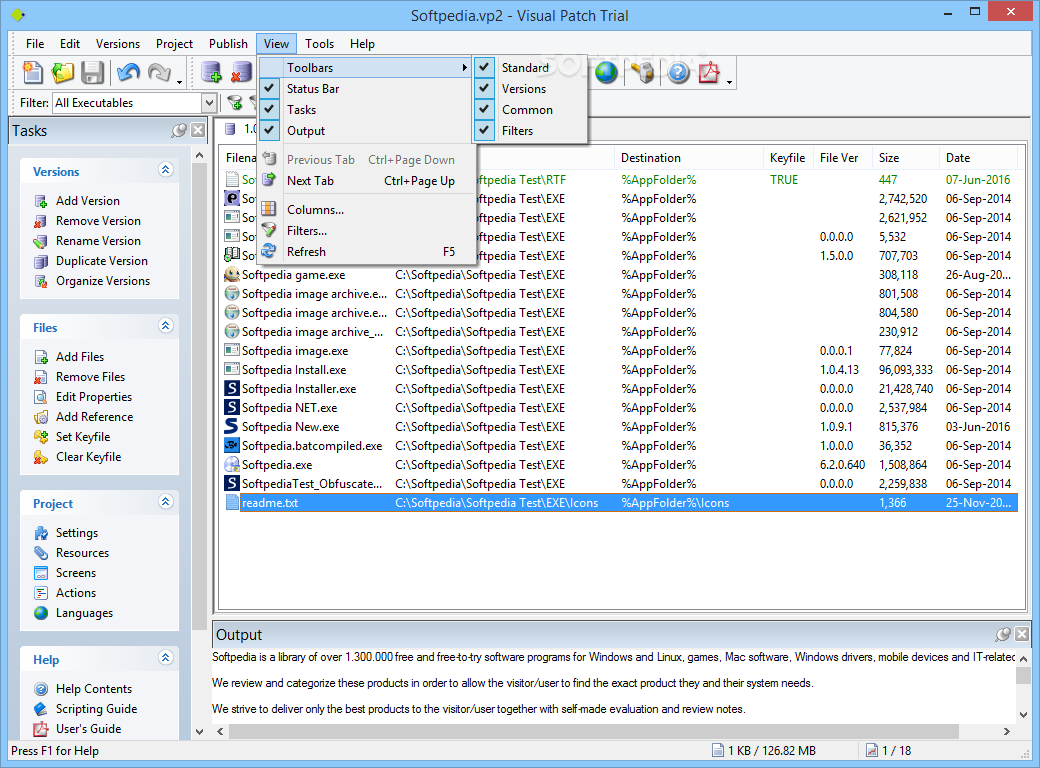Toggle the Common toolbar checkmark
Screen dimensions: 1040x768
[x=485, y=109]
